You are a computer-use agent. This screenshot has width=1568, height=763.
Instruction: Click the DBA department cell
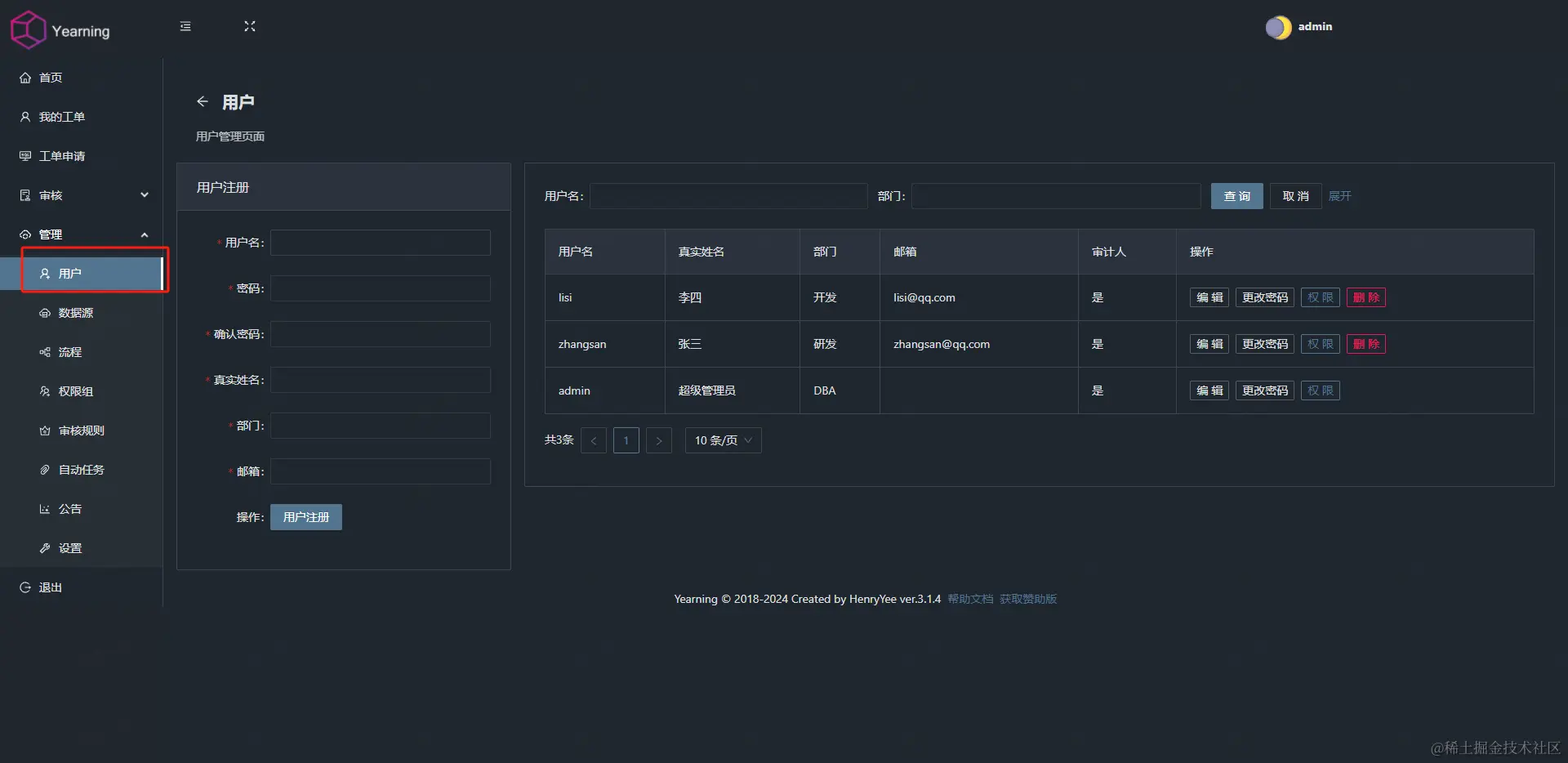pyautogui.click(x=840, y=390)
